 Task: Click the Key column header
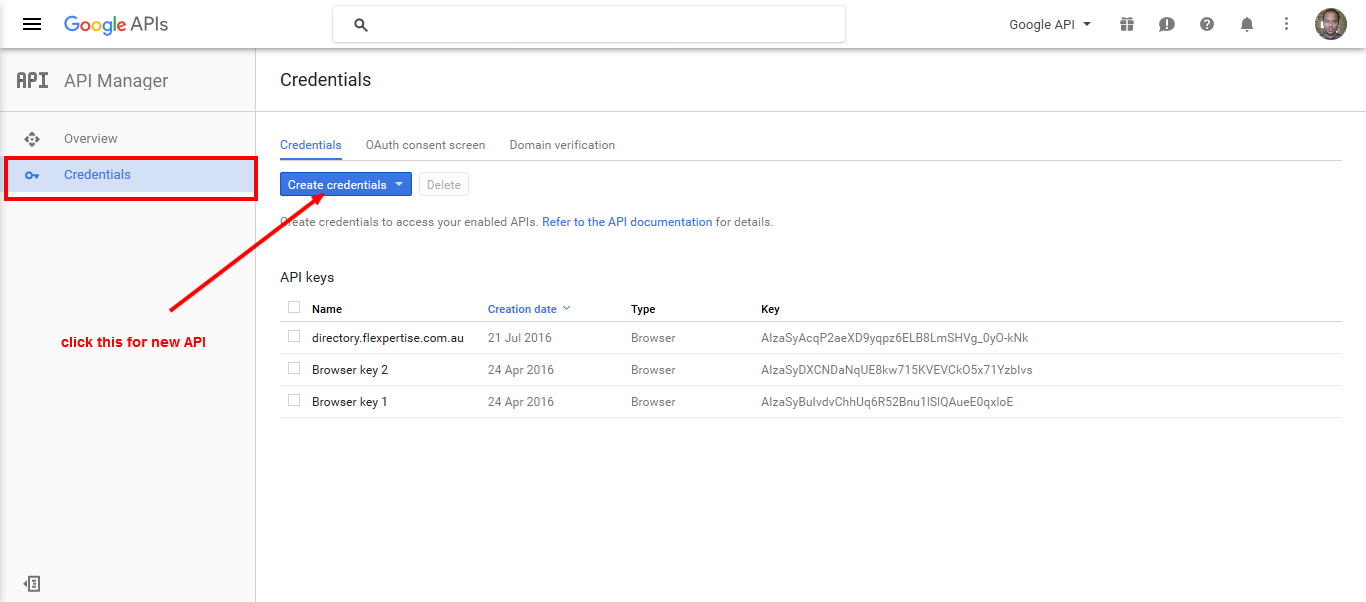[770, 309]
